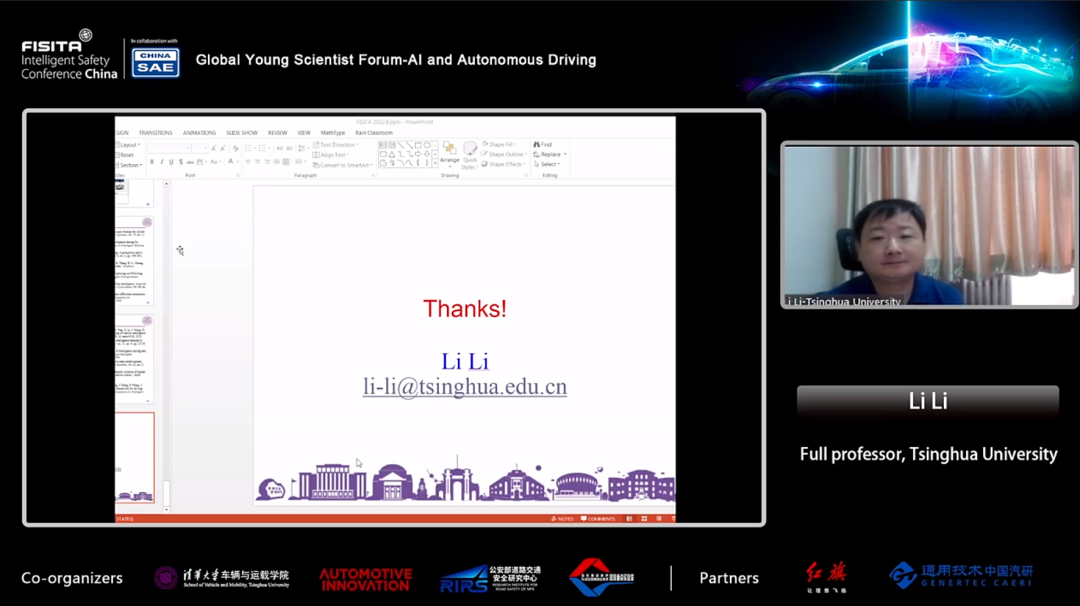
Task: Toggle Bold text formatting
Action: tap(152, 162)
